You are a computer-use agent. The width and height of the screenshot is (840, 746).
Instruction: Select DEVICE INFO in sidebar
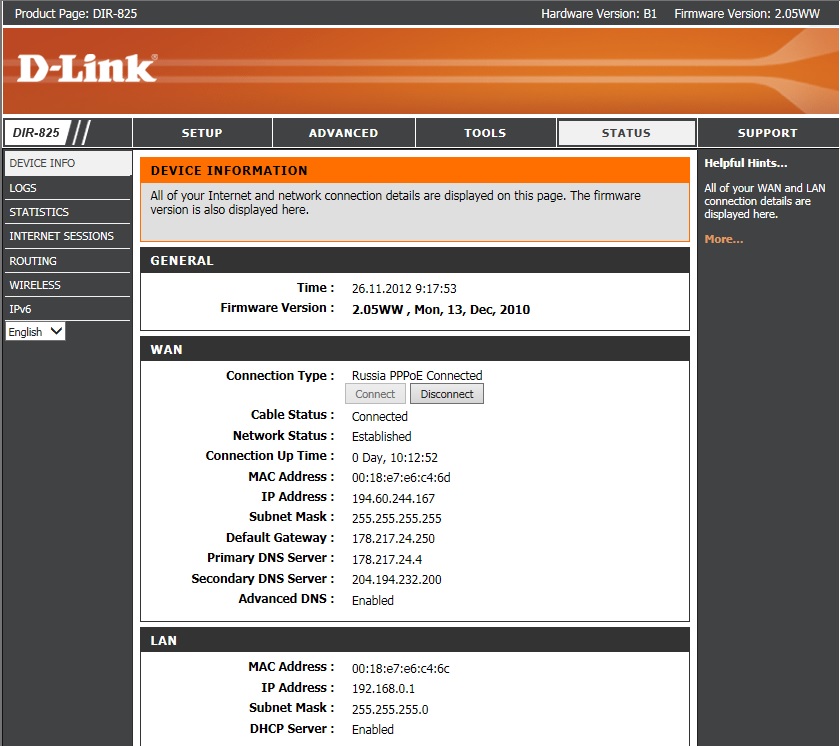(68, 163)
